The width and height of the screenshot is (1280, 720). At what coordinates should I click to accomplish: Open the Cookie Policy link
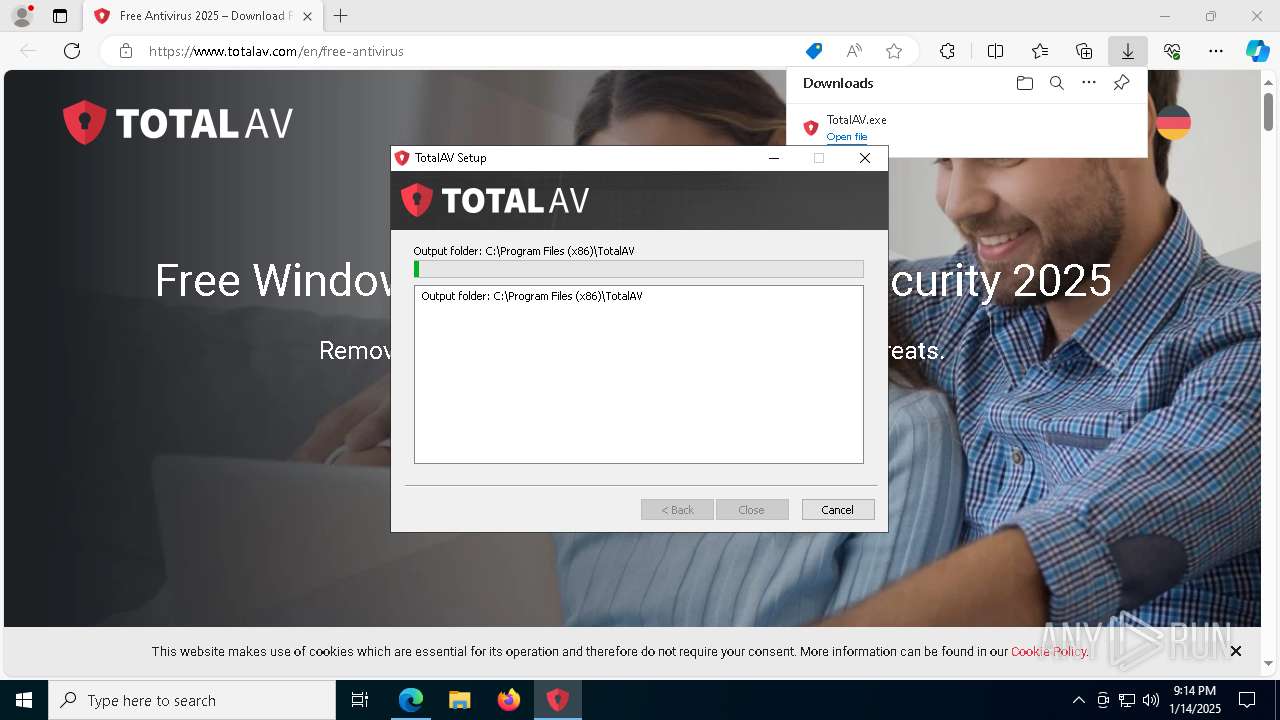1049,651
